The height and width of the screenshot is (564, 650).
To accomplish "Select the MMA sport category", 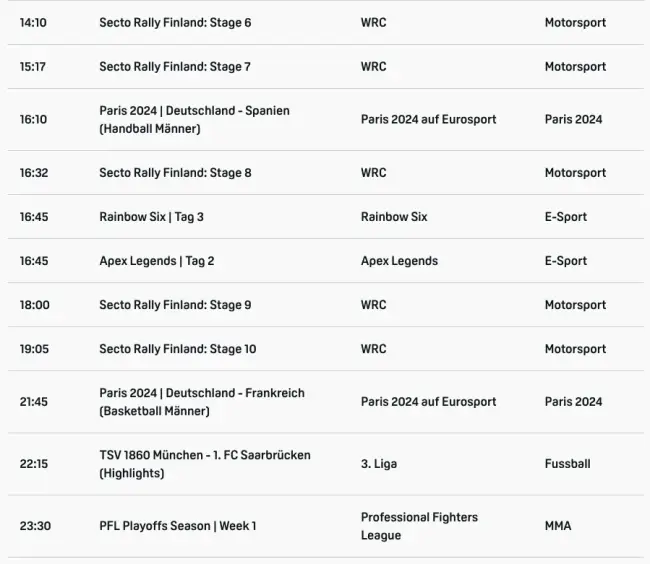I will [558, 526].
